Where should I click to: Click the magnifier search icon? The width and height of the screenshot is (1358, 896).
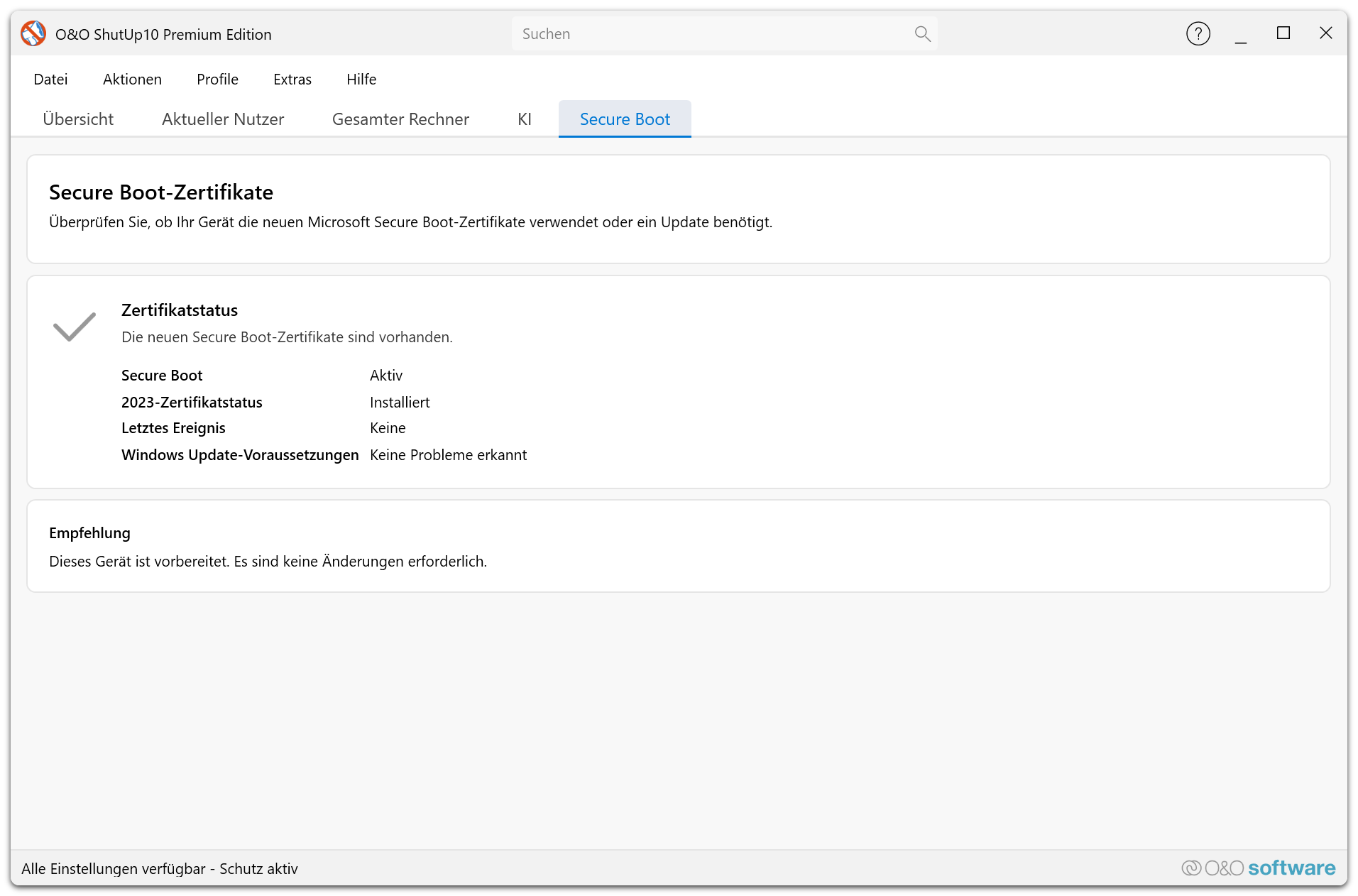point(922,34)
